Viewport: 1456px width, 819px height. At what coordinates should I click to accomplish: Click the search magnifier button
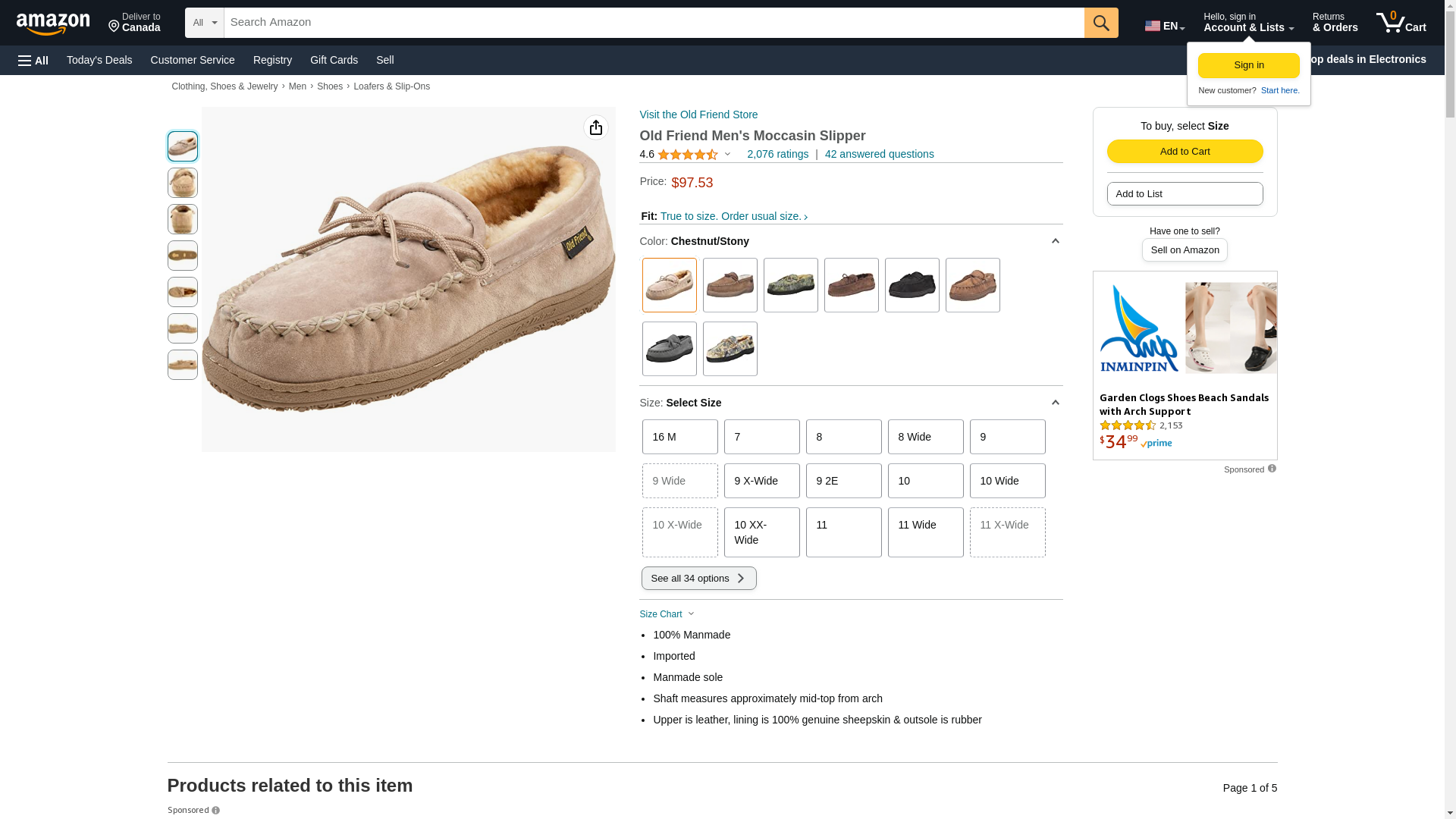point(1100,23)
